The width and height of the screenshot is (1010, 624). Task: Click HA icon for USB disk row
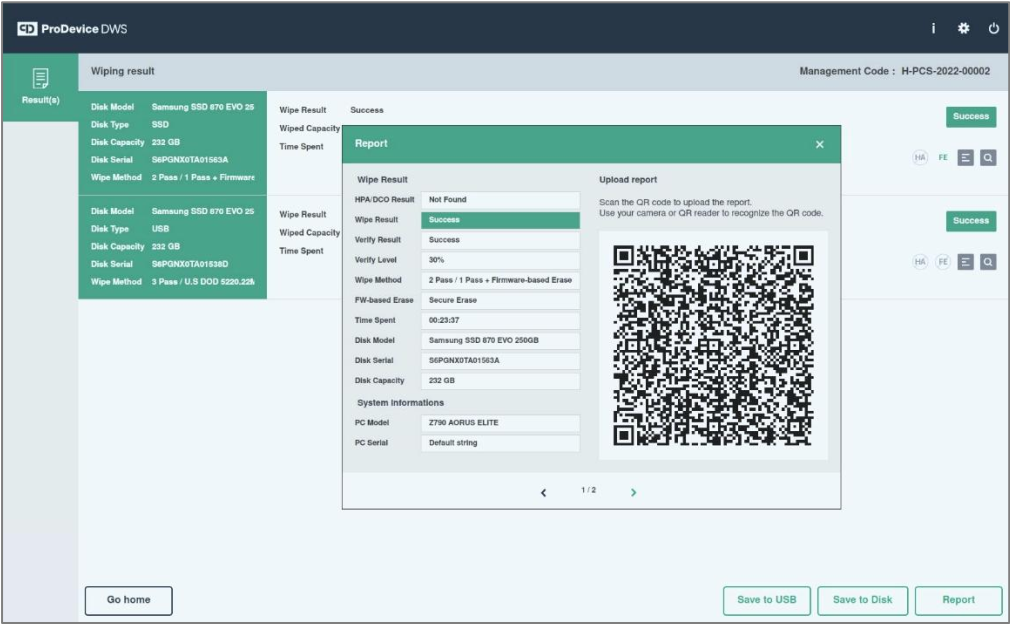point(920,261)
